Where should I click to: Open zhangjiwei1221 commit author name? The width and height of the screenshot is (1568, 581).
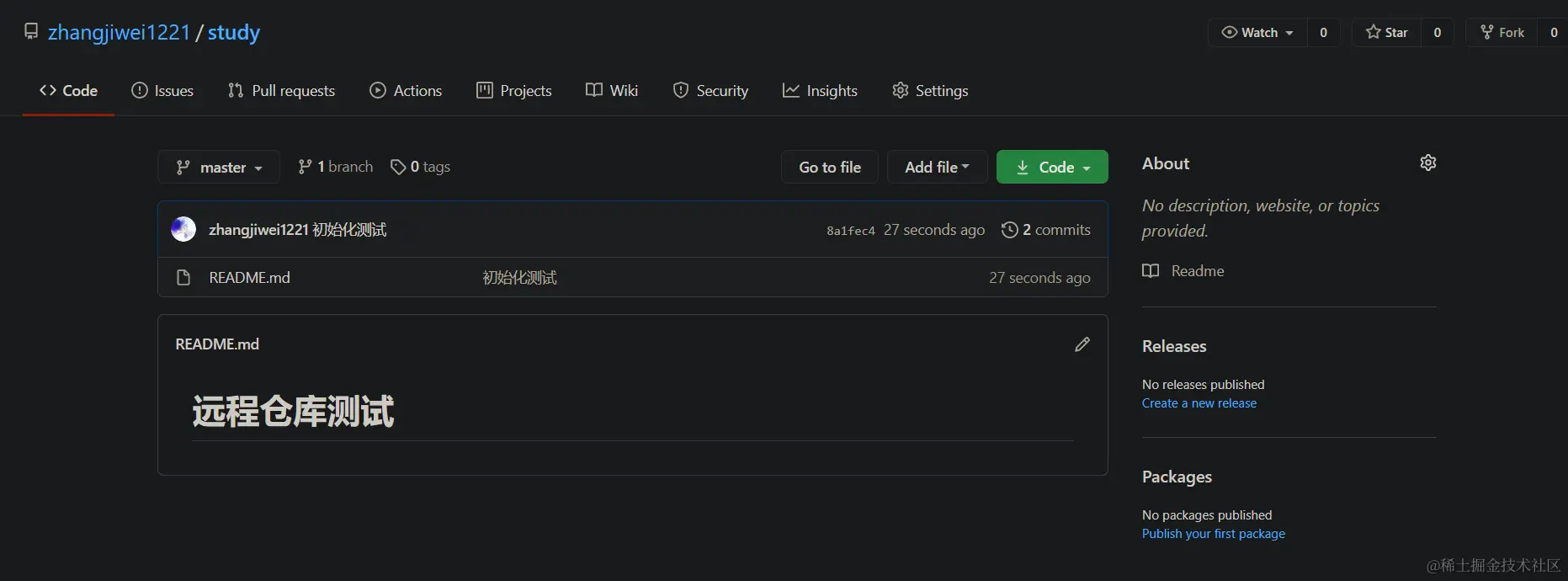point(258,230)
